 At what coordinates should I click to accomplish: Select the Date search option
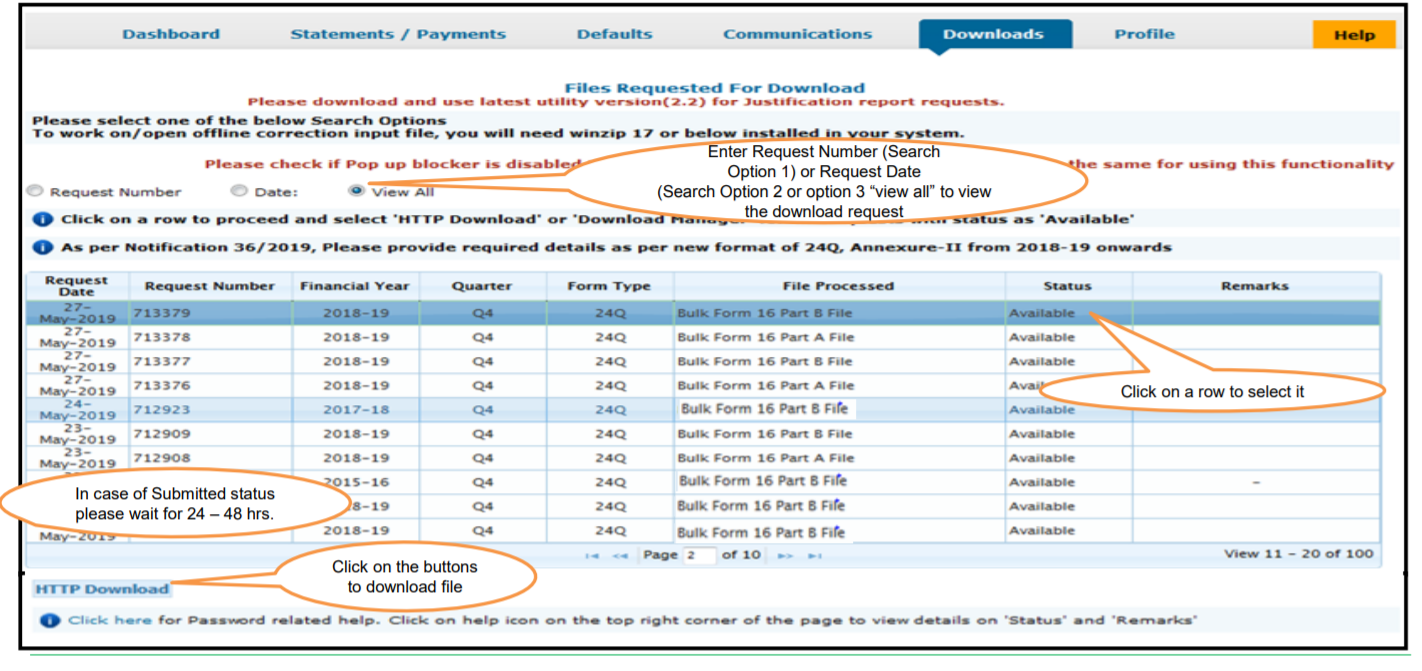point(239,190)
